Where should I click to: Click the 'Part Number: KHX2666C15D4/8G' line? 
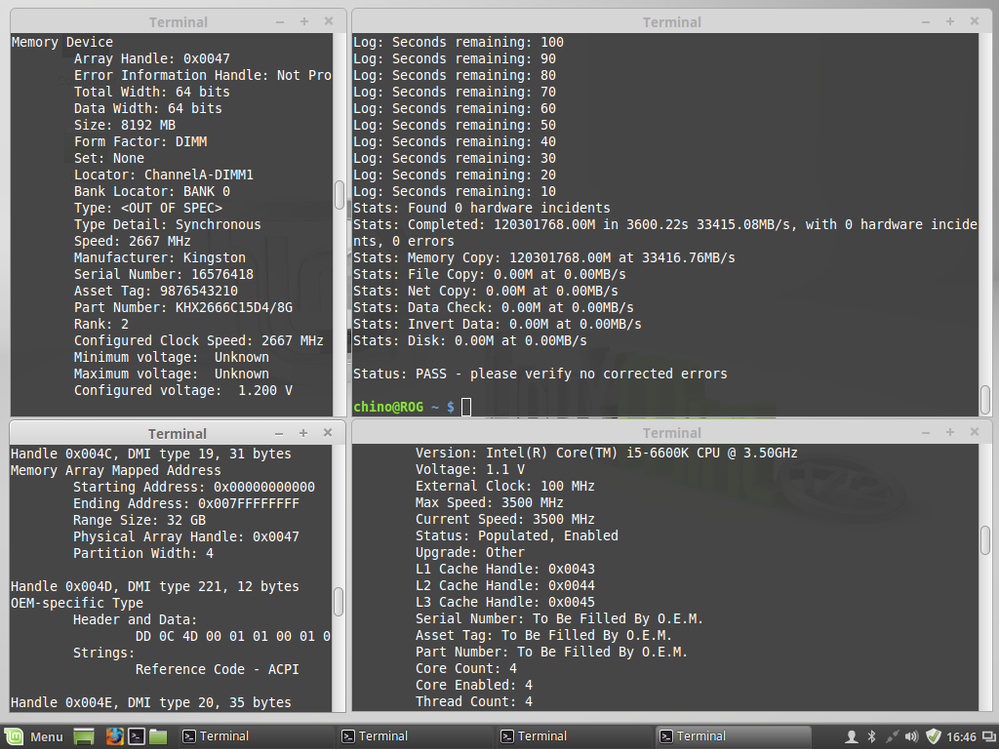tap(183, 308)
